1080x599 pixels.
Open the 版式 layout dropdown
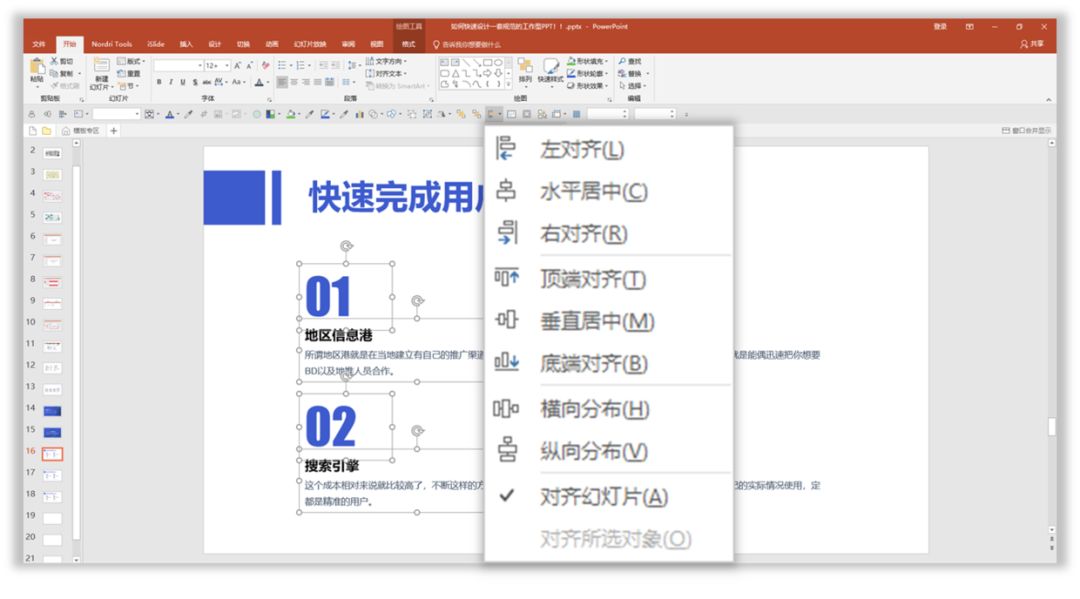(x=130, y=61)
